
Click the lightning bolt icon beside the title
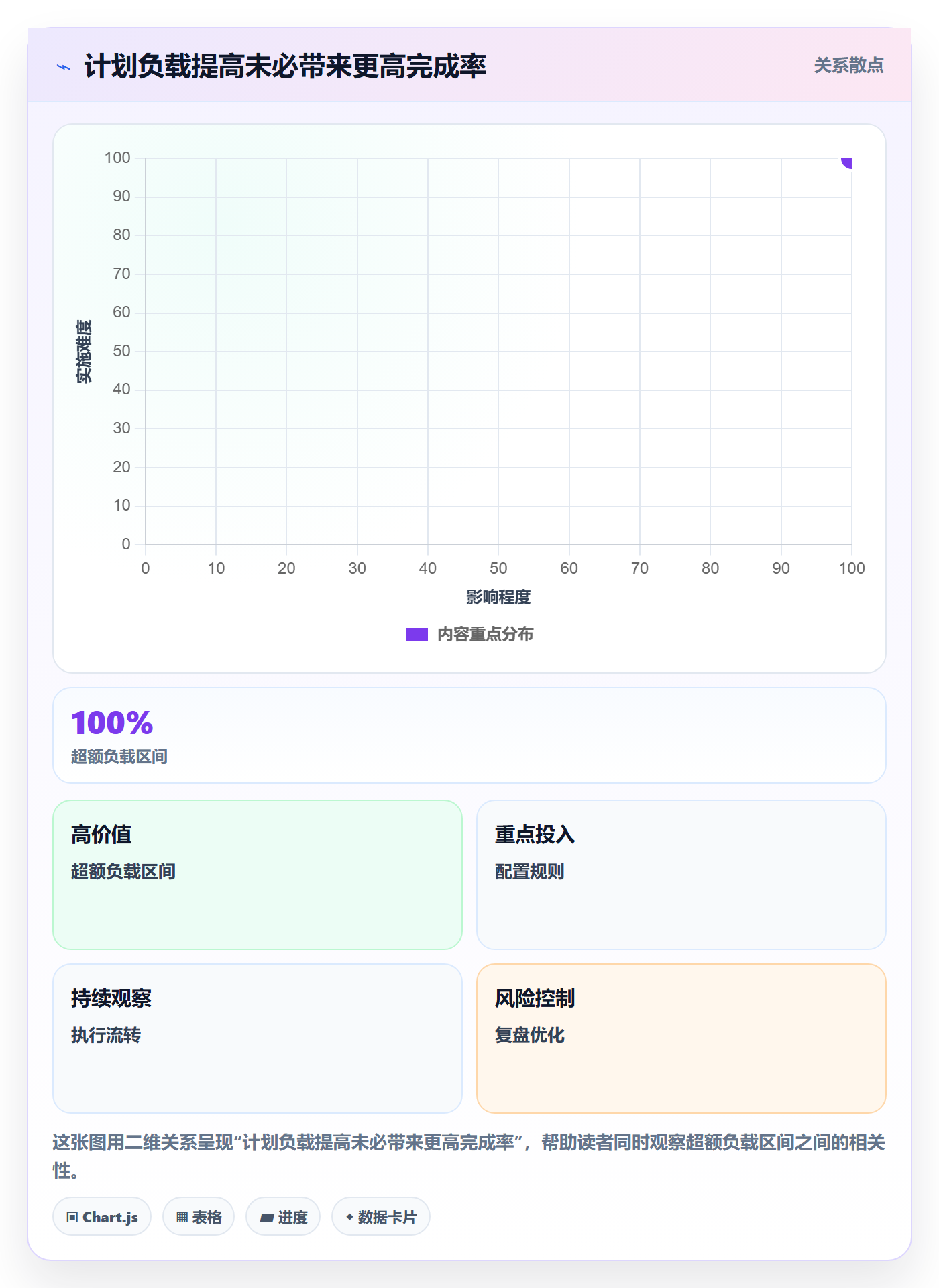click(x=64, y=67)
